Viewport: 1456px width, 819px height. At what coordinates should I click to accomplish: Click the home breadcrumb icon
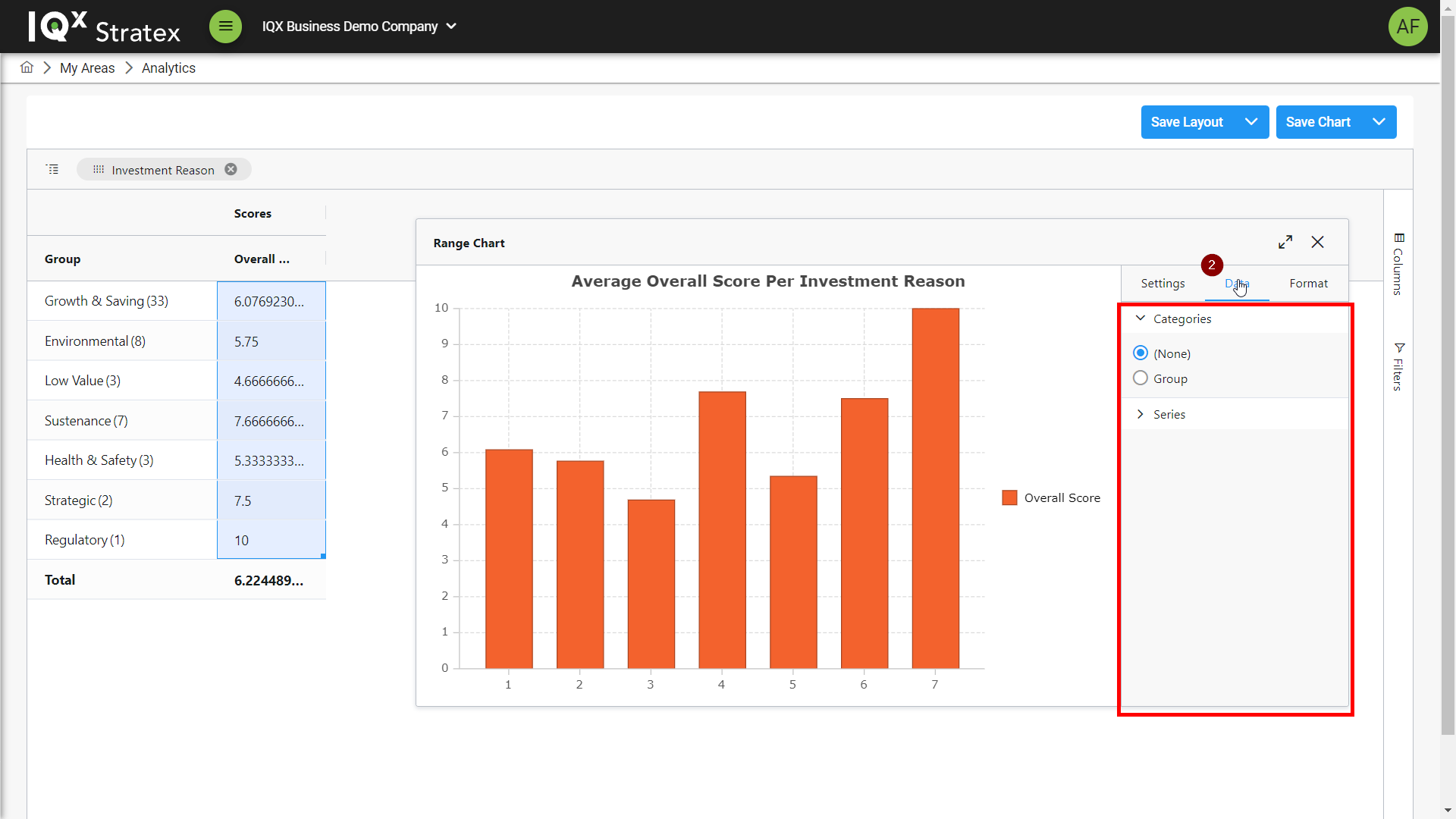[27, 67]
